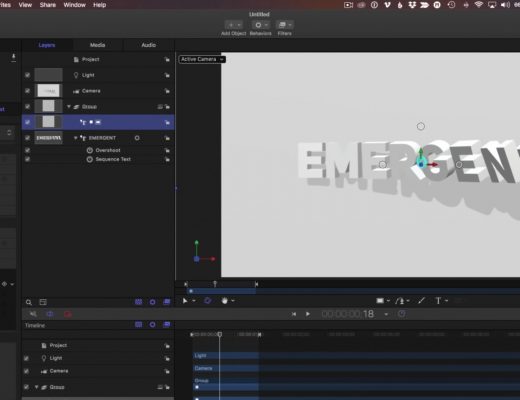Collapse the EMERGENT text layer
This screenshot has width=520, height=400.
[x=76, y=138]
